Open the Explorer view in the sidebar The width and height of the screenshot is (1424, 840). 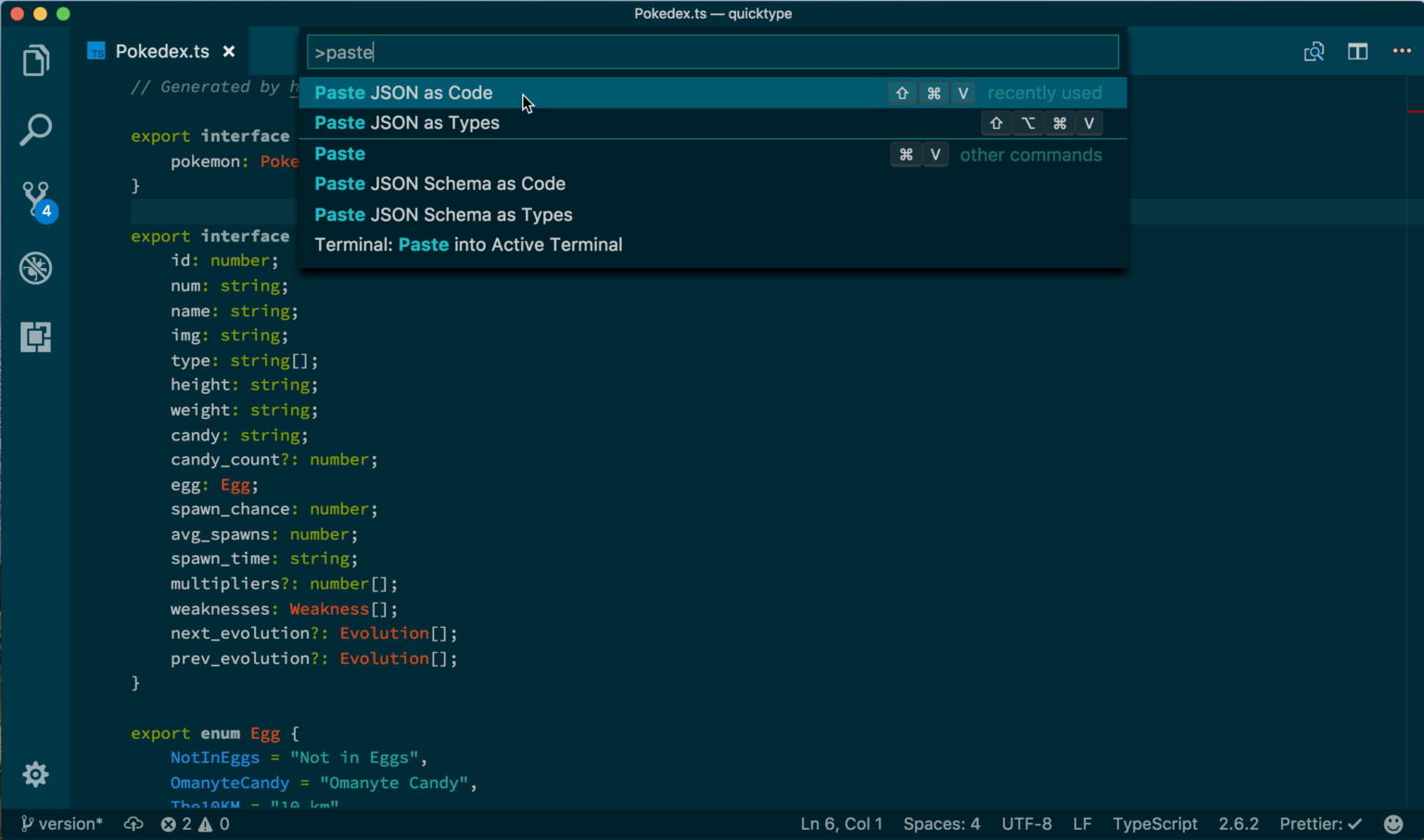tap(35, 59)
